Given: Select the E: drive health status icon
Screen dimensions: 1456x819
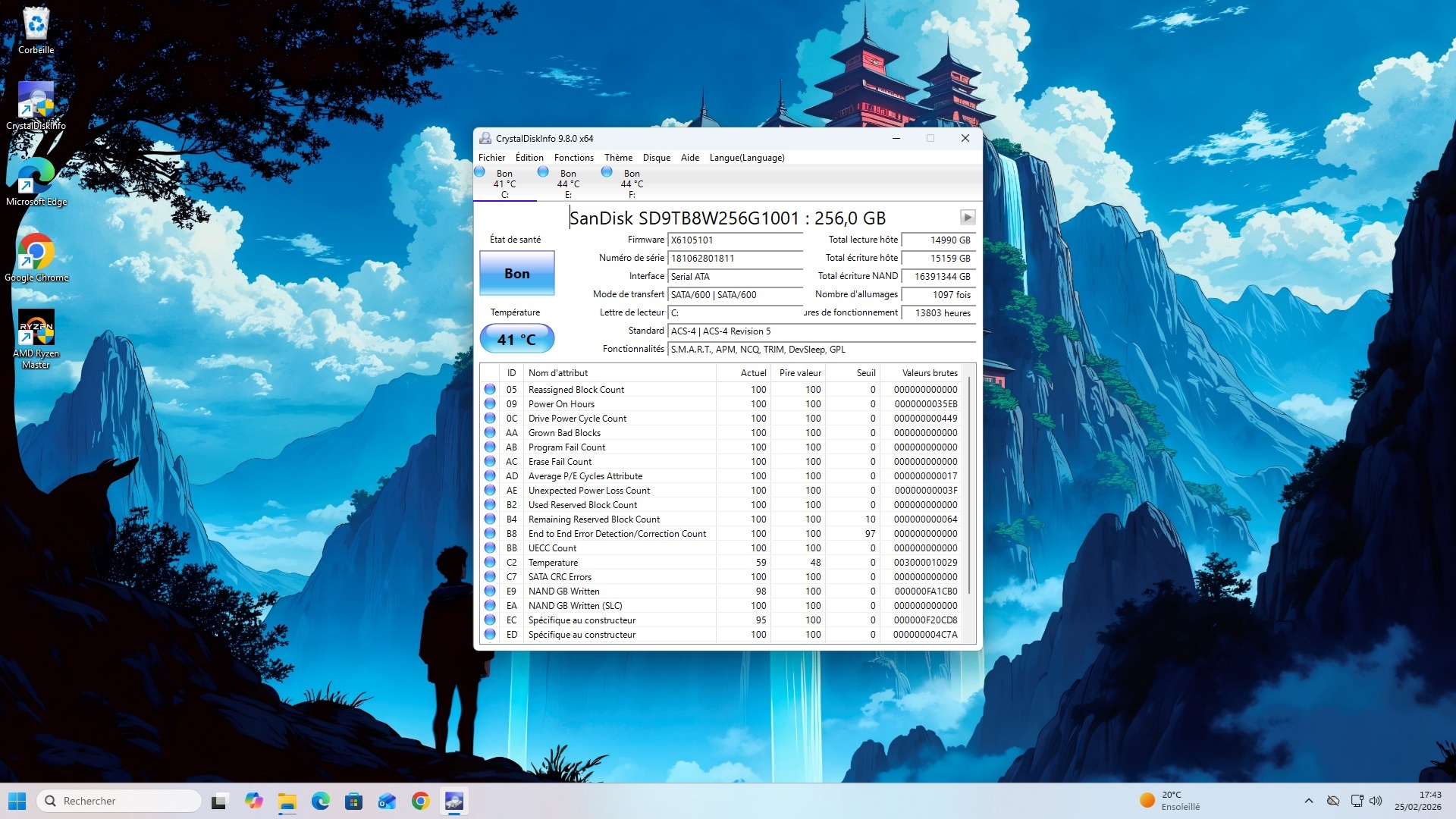Looking at the screenshot, I should coord(543,172).
